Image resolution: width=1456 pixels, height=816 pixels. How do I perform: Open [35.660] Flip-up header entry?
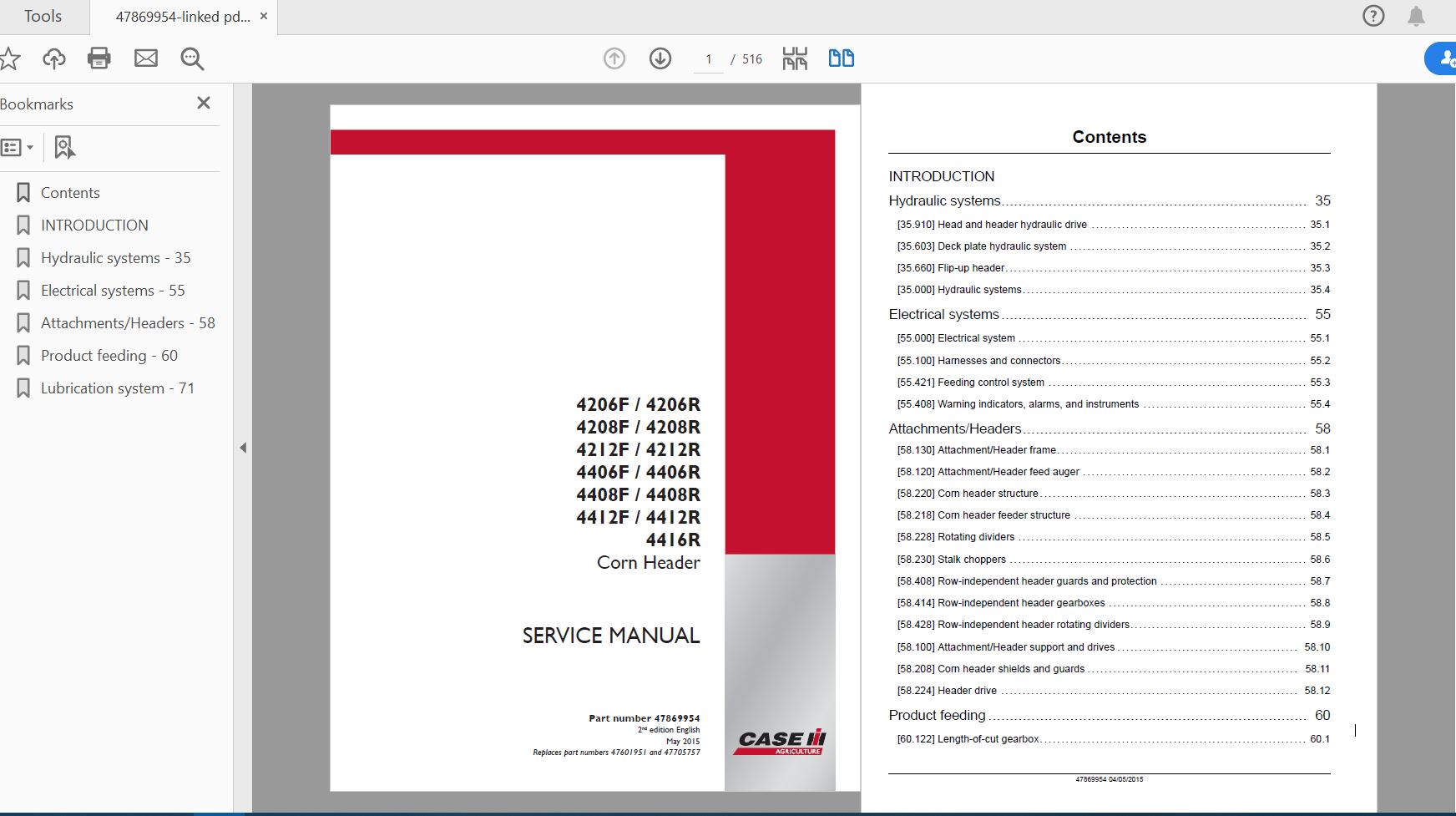(1114, 268)
